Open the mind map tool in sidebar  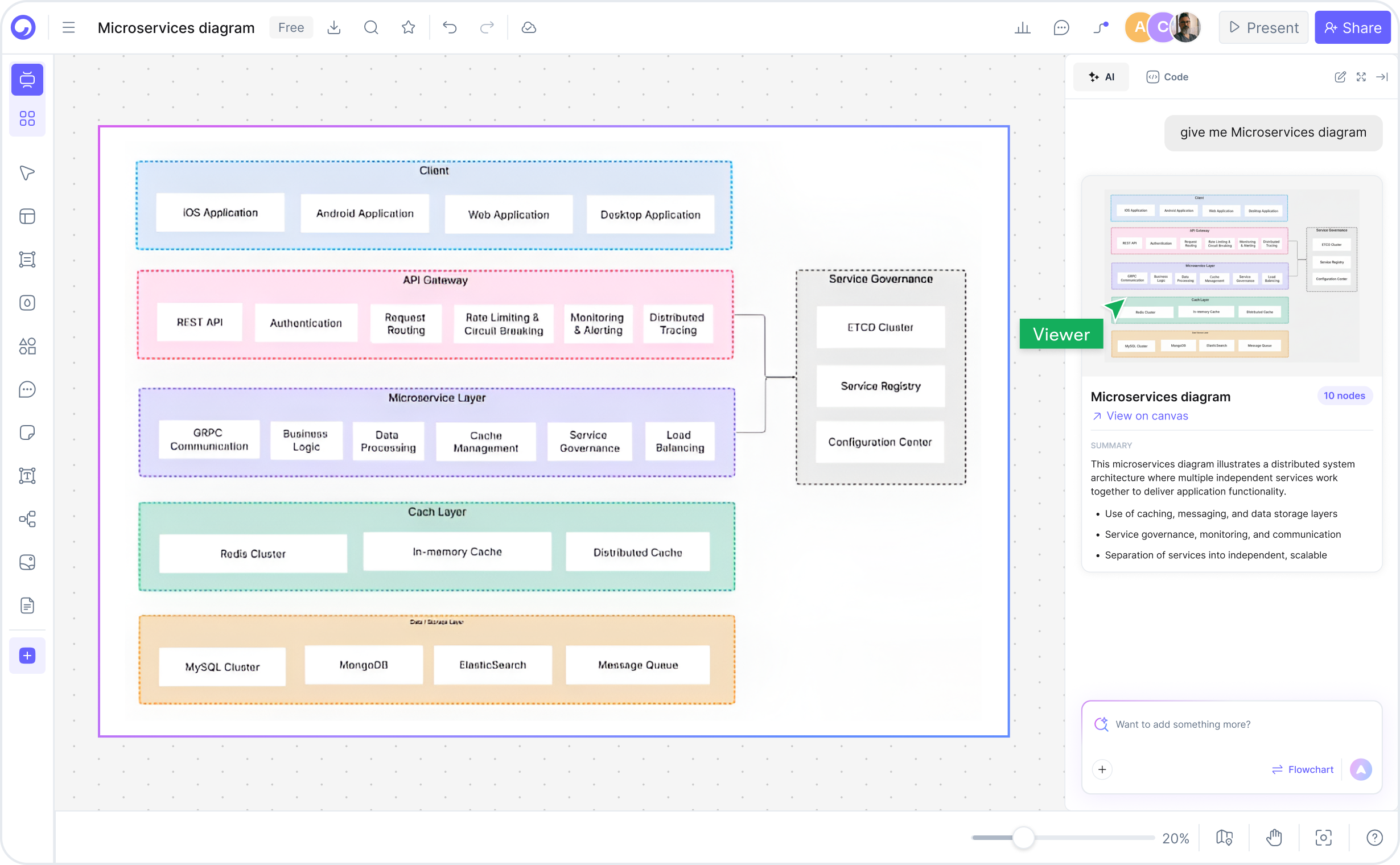(27, 519)
